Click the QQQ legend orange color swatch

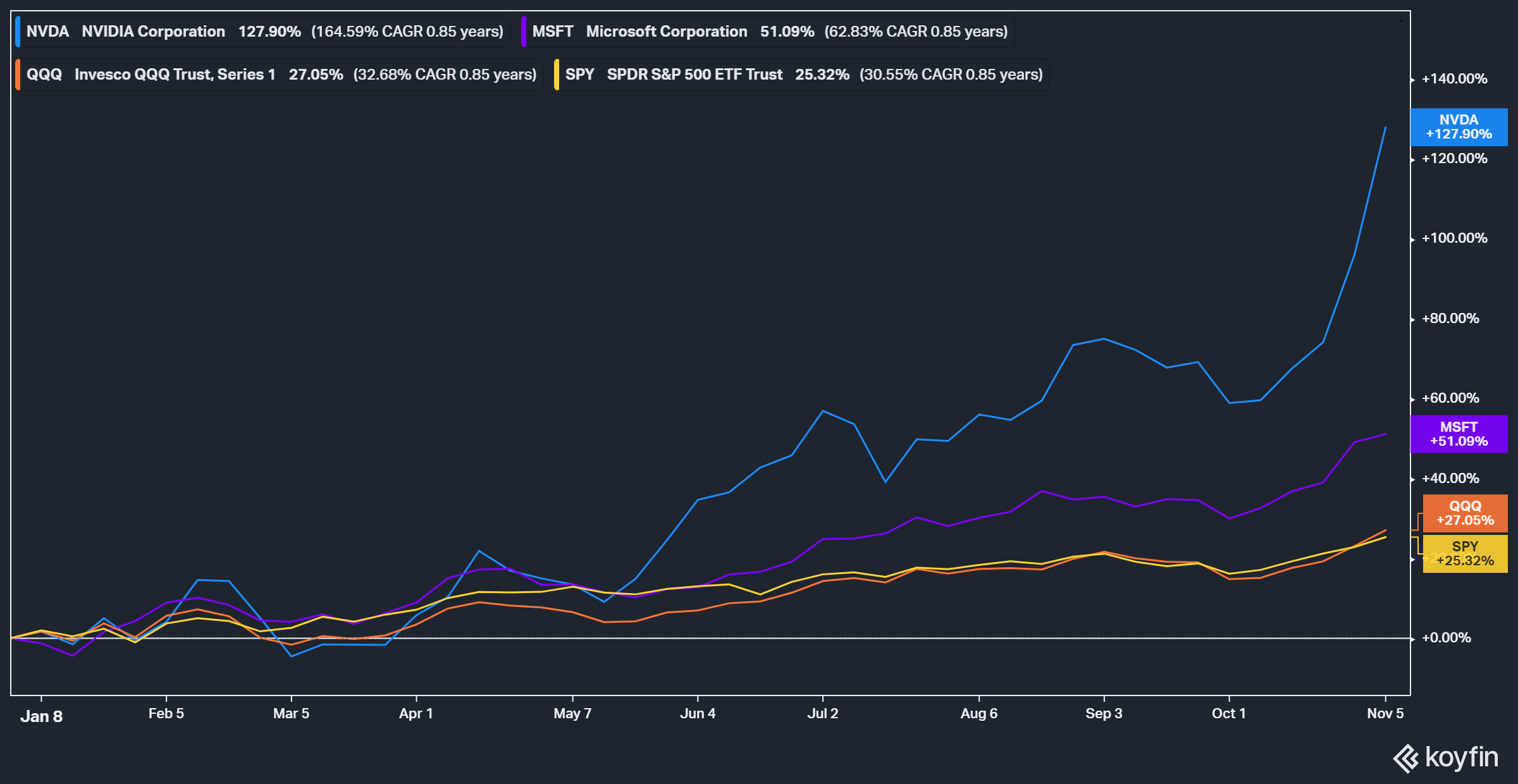click(18, 75)
